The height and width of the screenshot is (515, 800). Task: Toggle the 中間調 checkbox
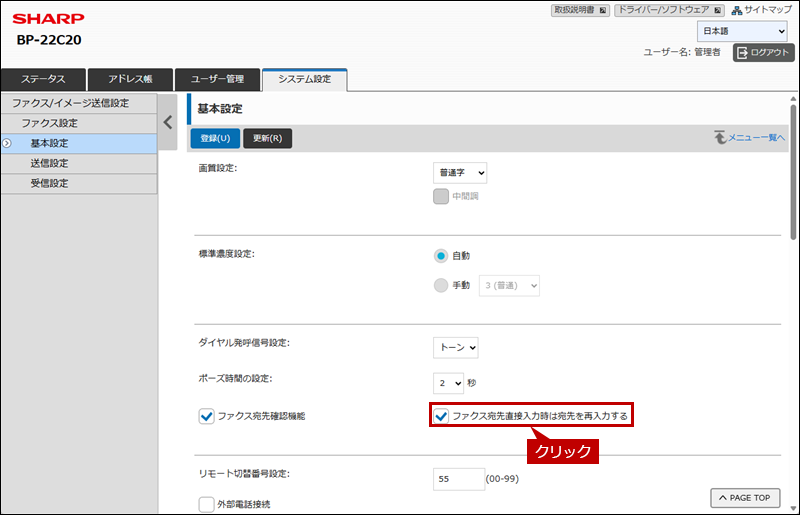[441, 196]
